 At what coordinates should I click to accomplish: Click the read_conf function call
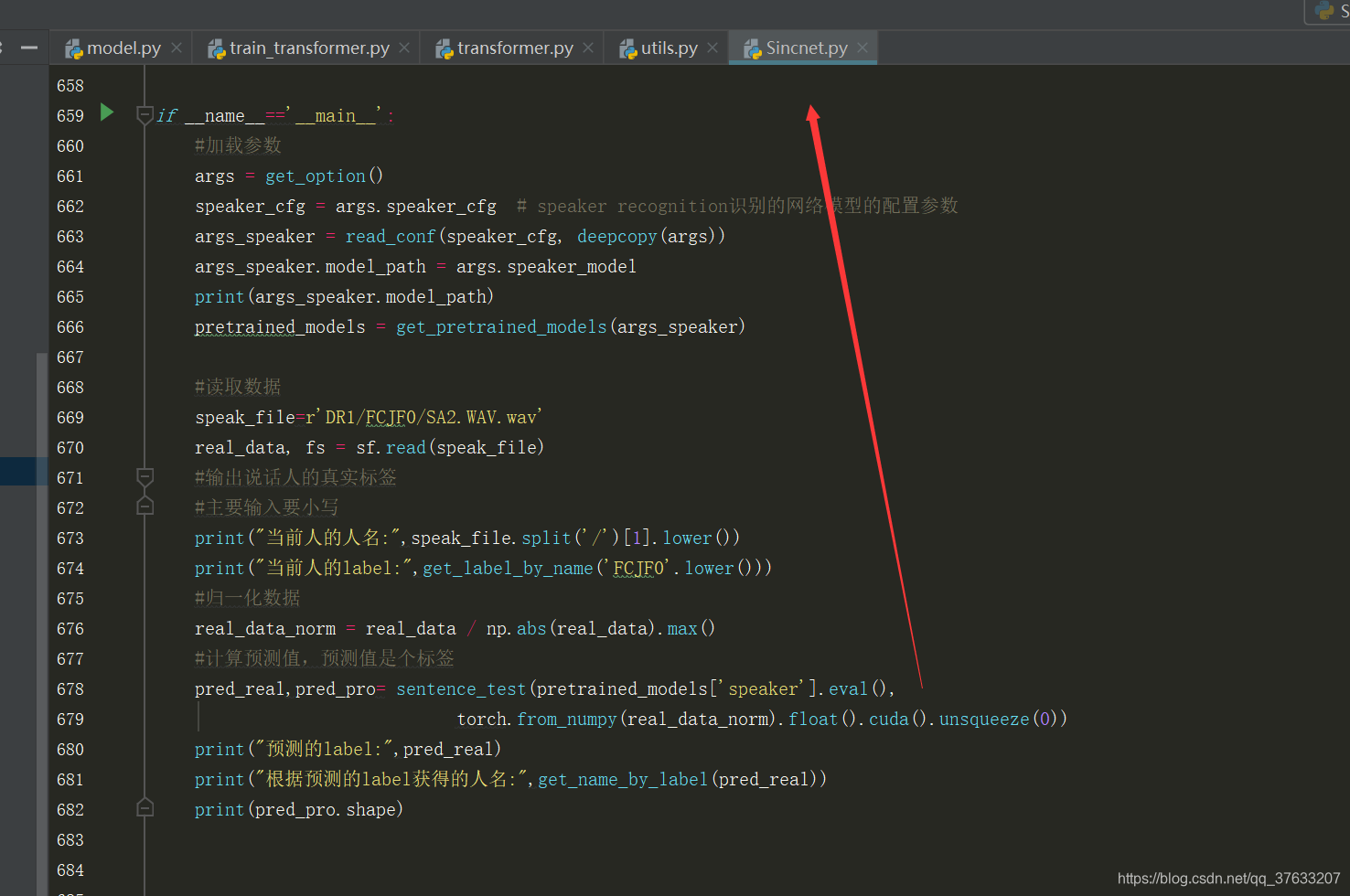click(391, 236)
